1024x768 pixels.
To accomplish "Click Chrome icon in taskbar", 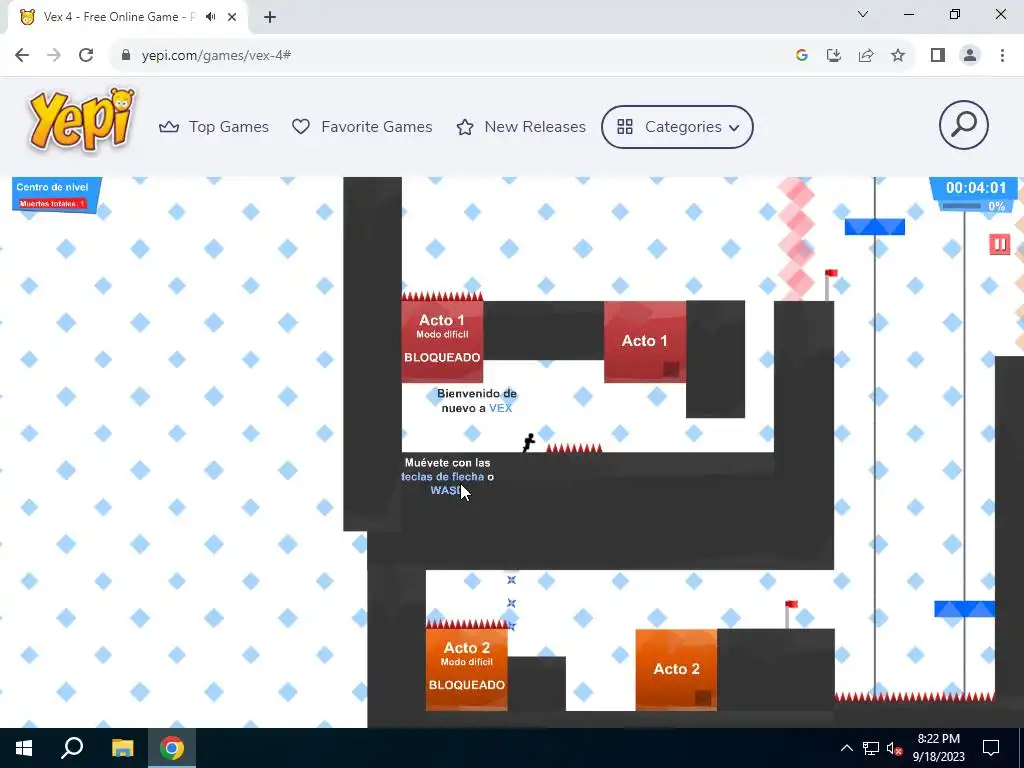I will (x=172, y=748).
